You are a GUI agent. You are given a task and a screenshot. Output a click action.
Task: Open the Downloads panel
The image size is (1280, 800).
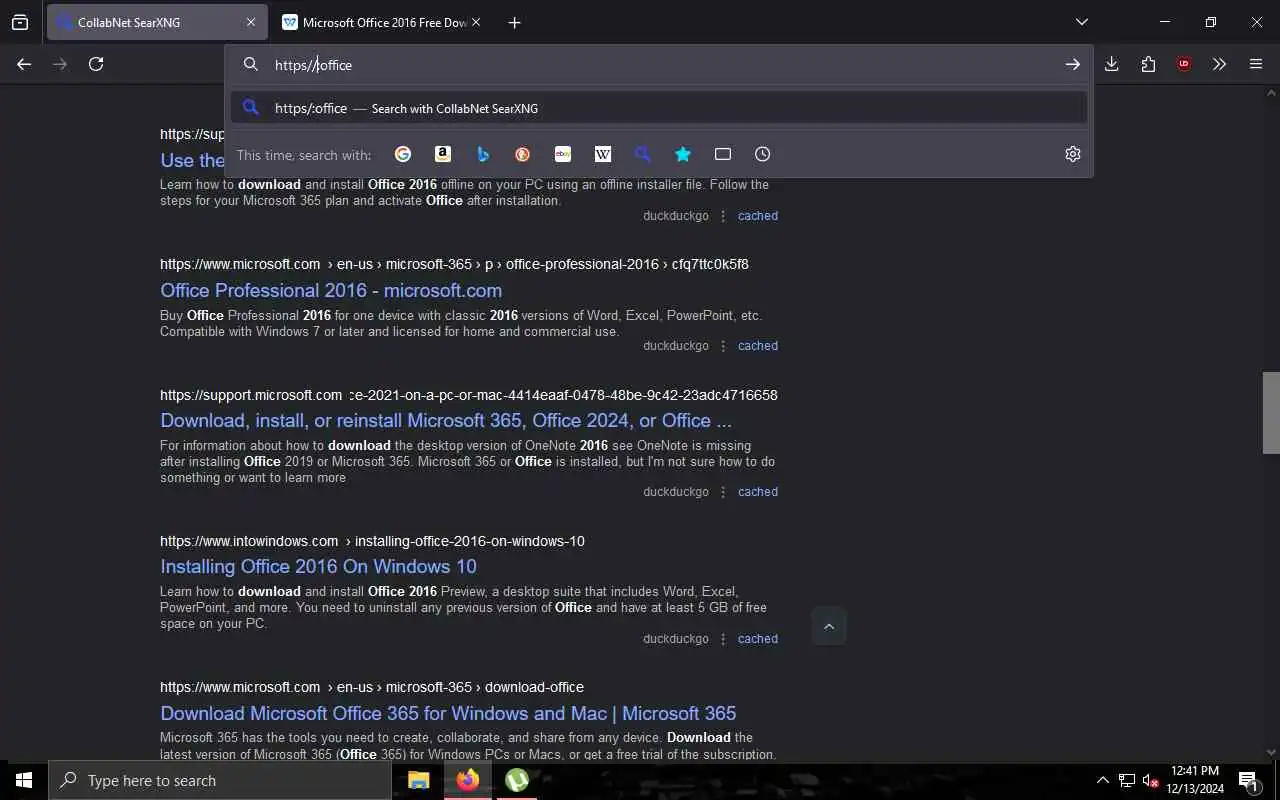point(1111,64)
